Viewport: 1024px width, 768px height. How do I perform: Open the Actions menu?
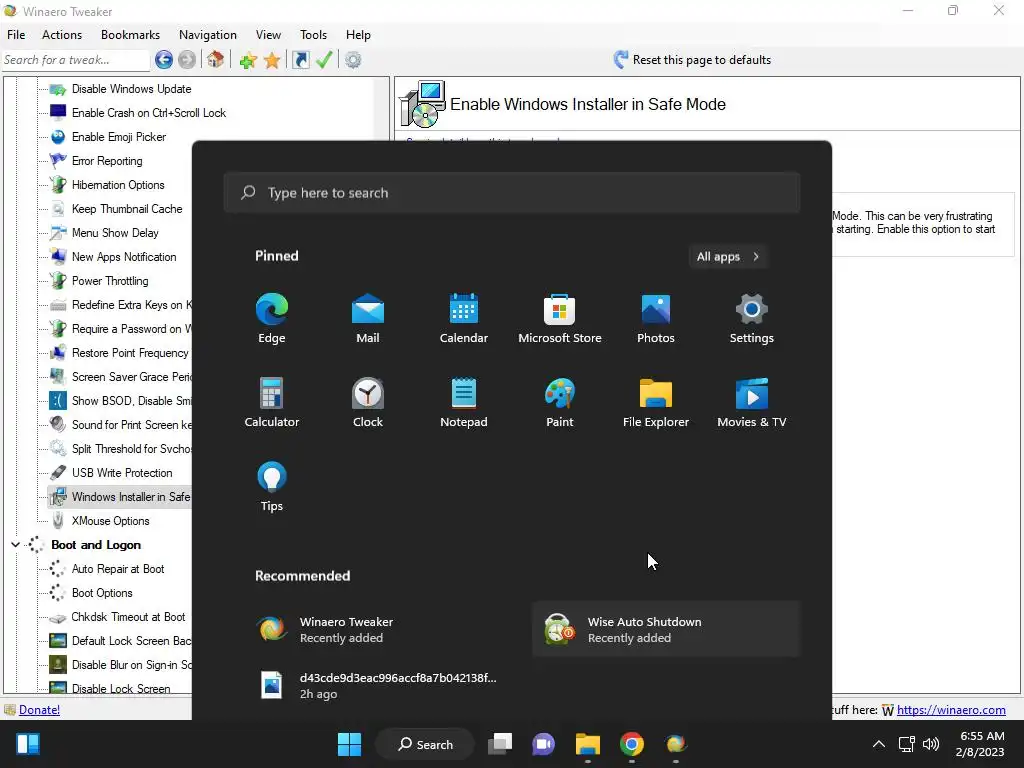[62, 35]
